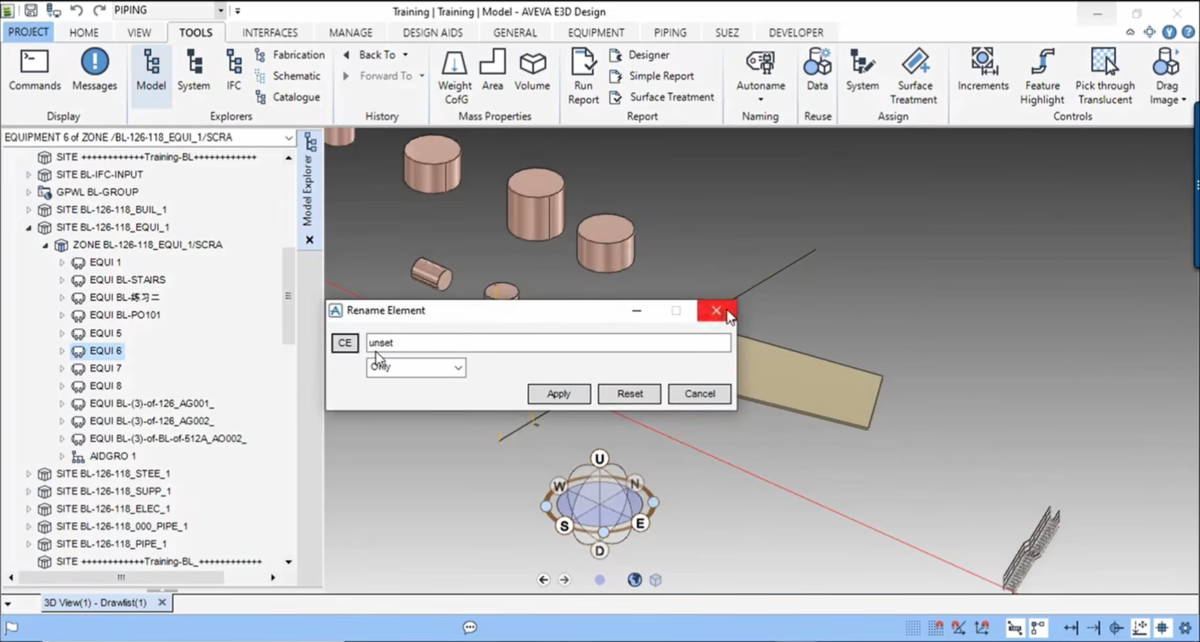Switch to the DESIGN AIDS ribbon tab
This screenshot has width=1200, height=642.
433,32
